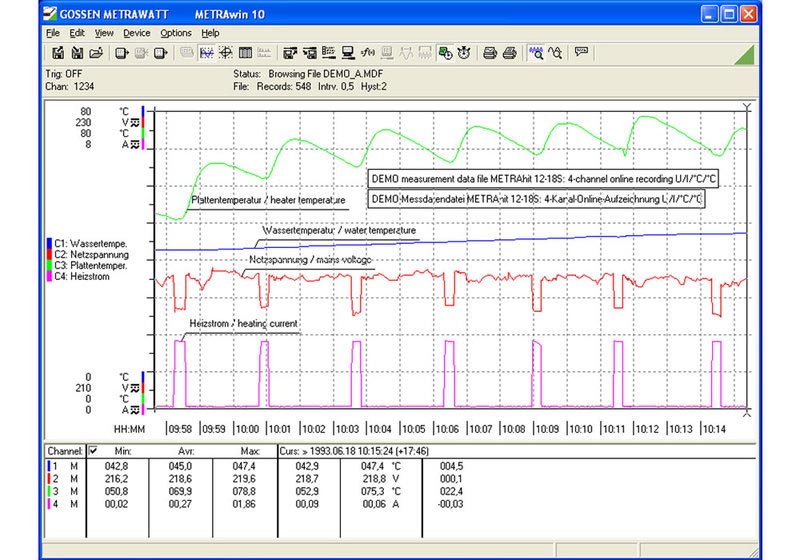
Task: Click blue color marker of channel 1 row
Action: point(49,466)
